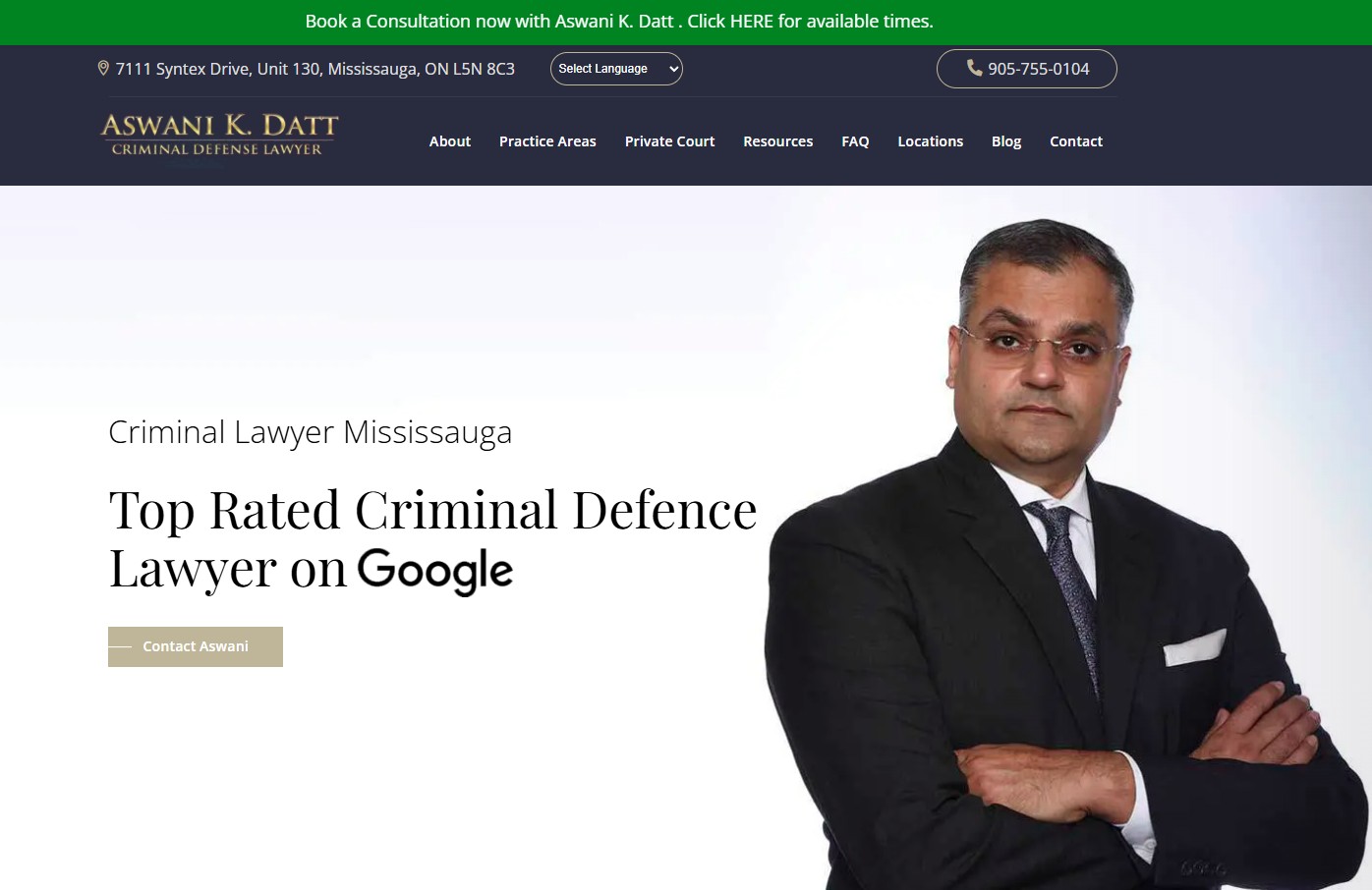Click the Contact Aswani button
The width and height of the screenshot is (1372, 890).
195,645
